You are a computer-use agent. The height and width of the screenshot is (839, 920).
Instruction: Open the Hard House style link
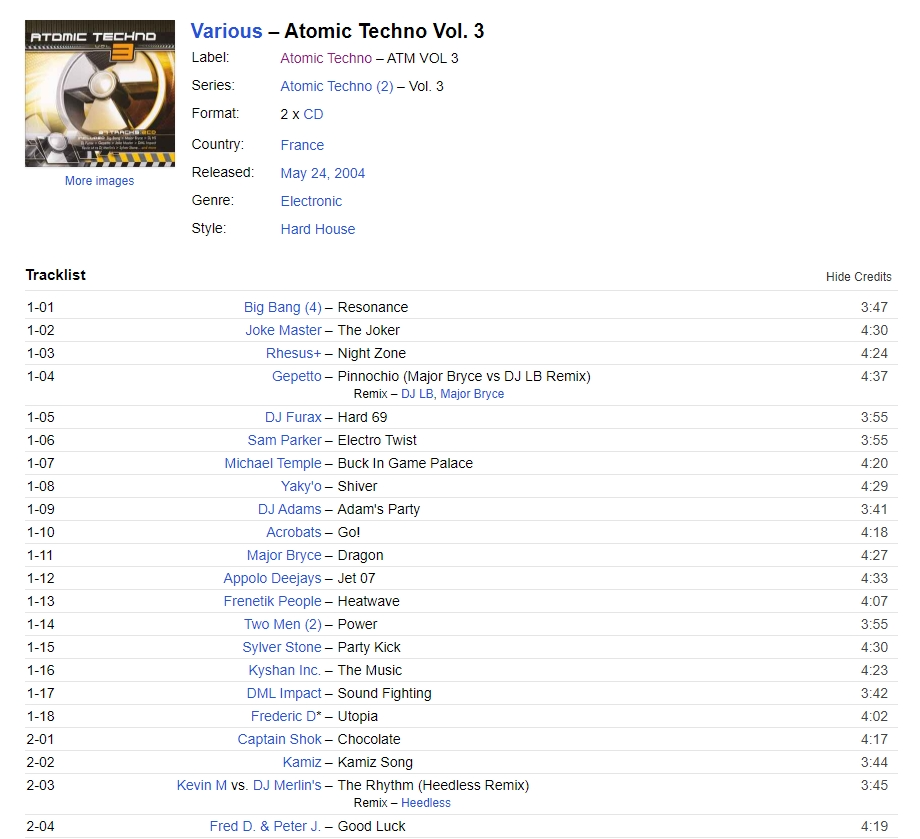(317, 229)
